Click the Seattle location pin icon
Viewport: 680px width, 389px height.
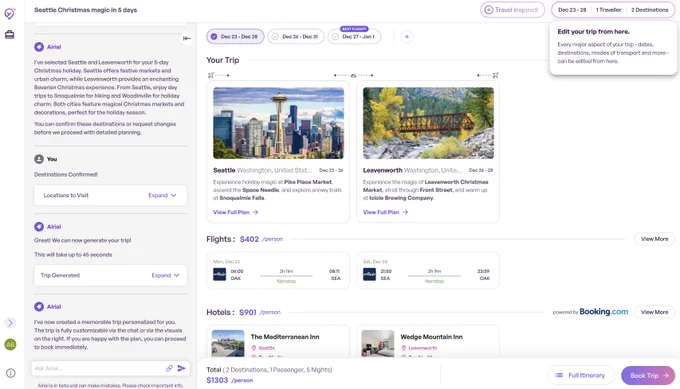pyautogui.click(x=254, y=348)
